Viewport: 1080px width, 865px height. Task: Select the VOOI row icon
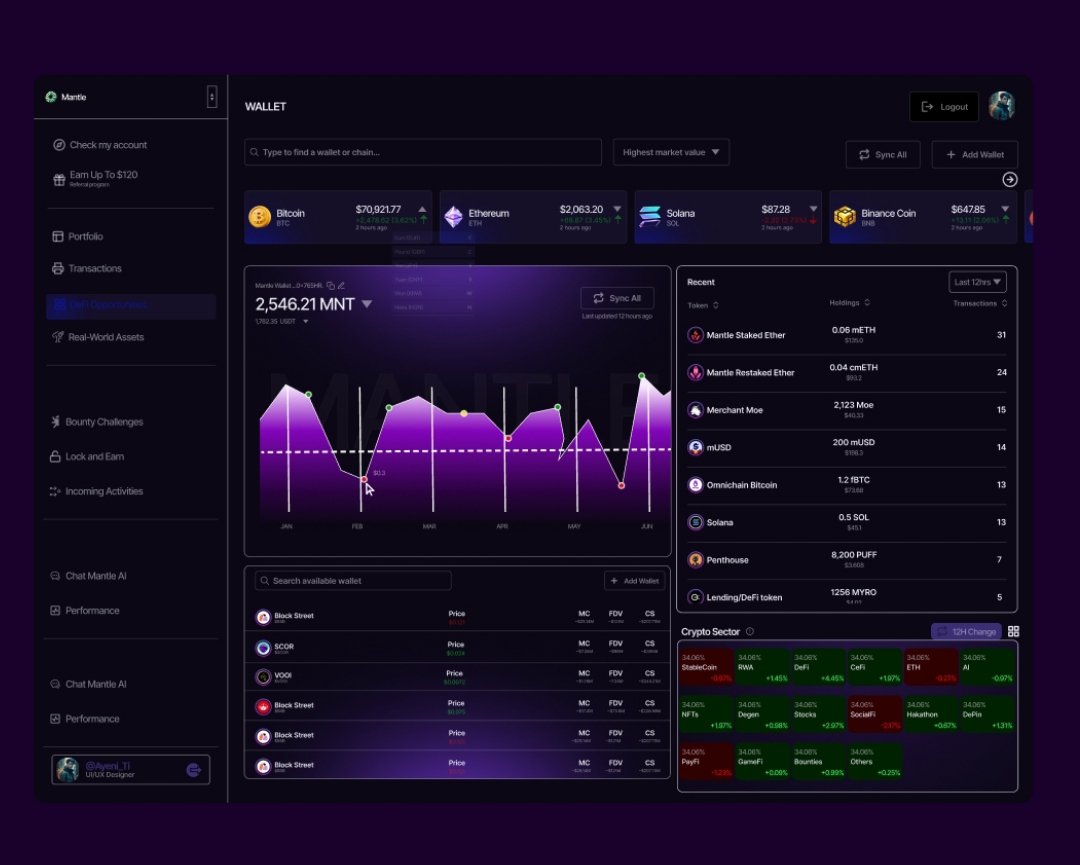[263, 677]
